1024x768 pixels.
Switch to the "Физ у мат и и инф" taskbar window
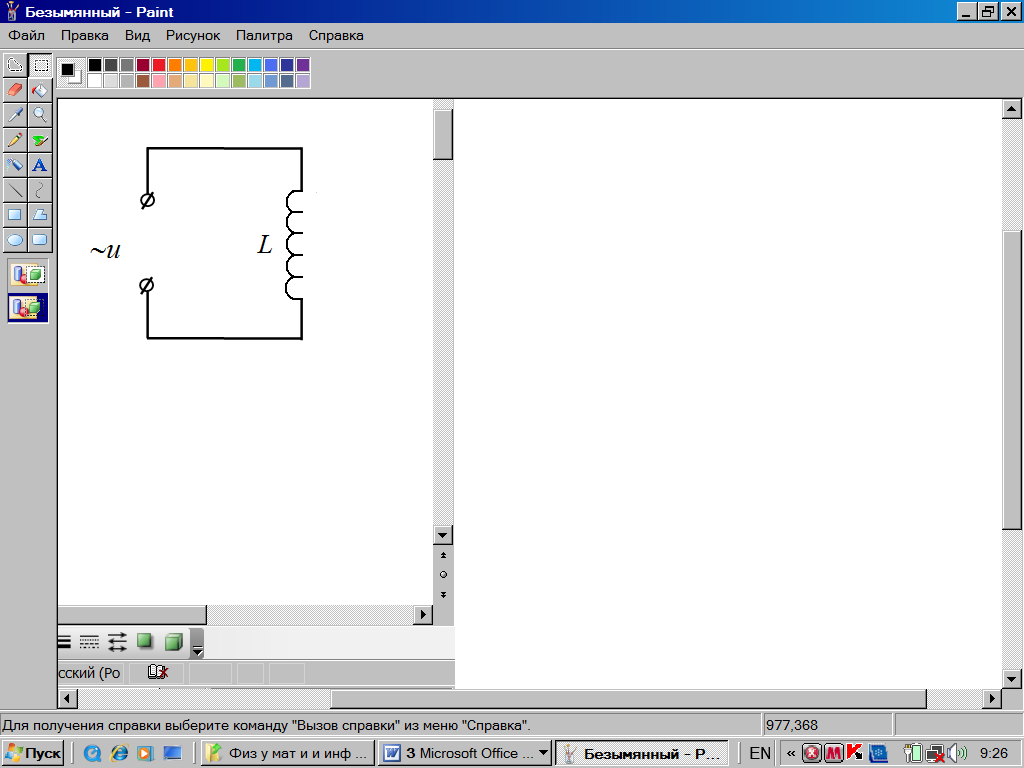tap(288, 754)
